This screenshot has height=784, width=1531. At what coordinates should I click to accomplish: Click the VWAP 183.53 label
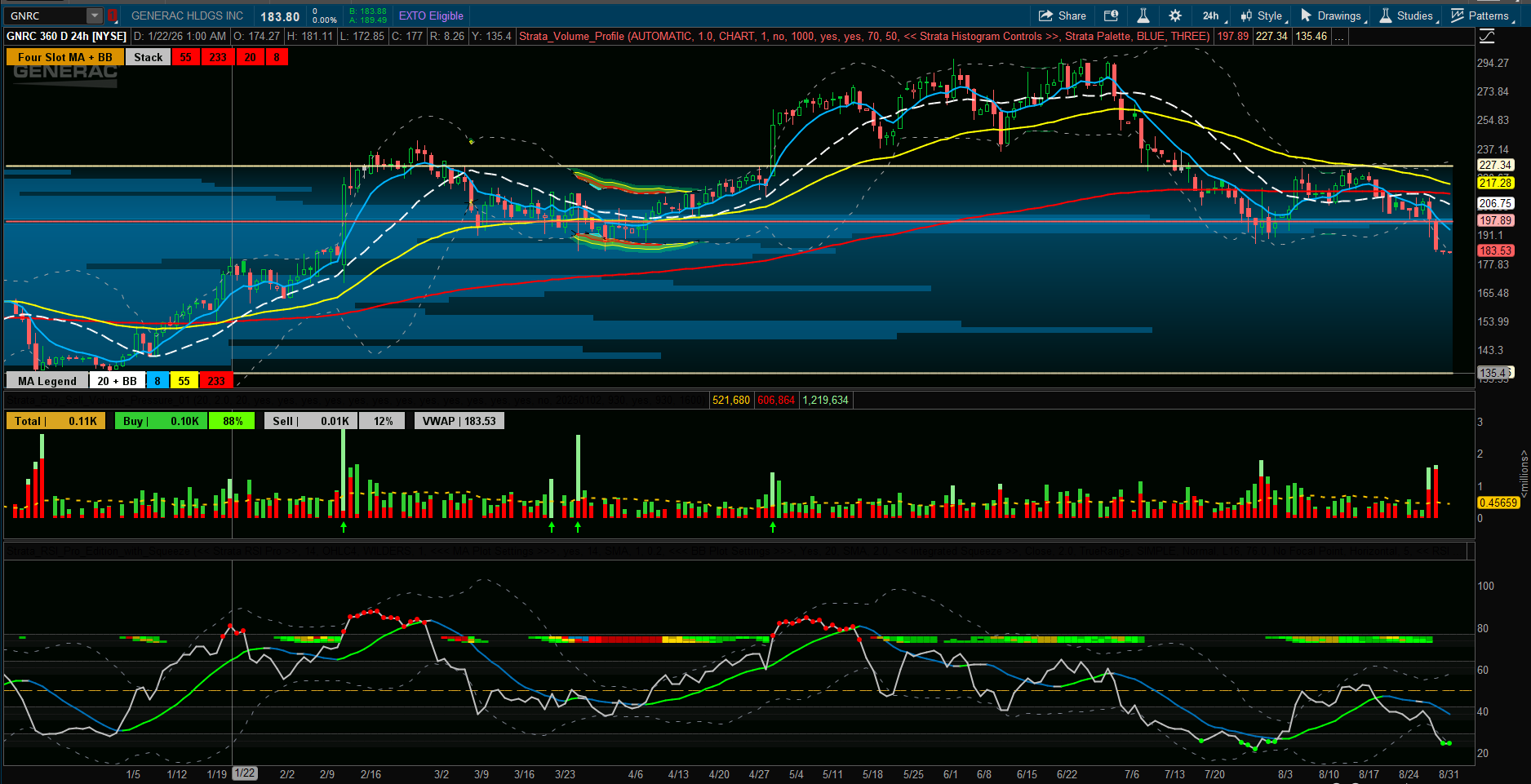point(459,421)
